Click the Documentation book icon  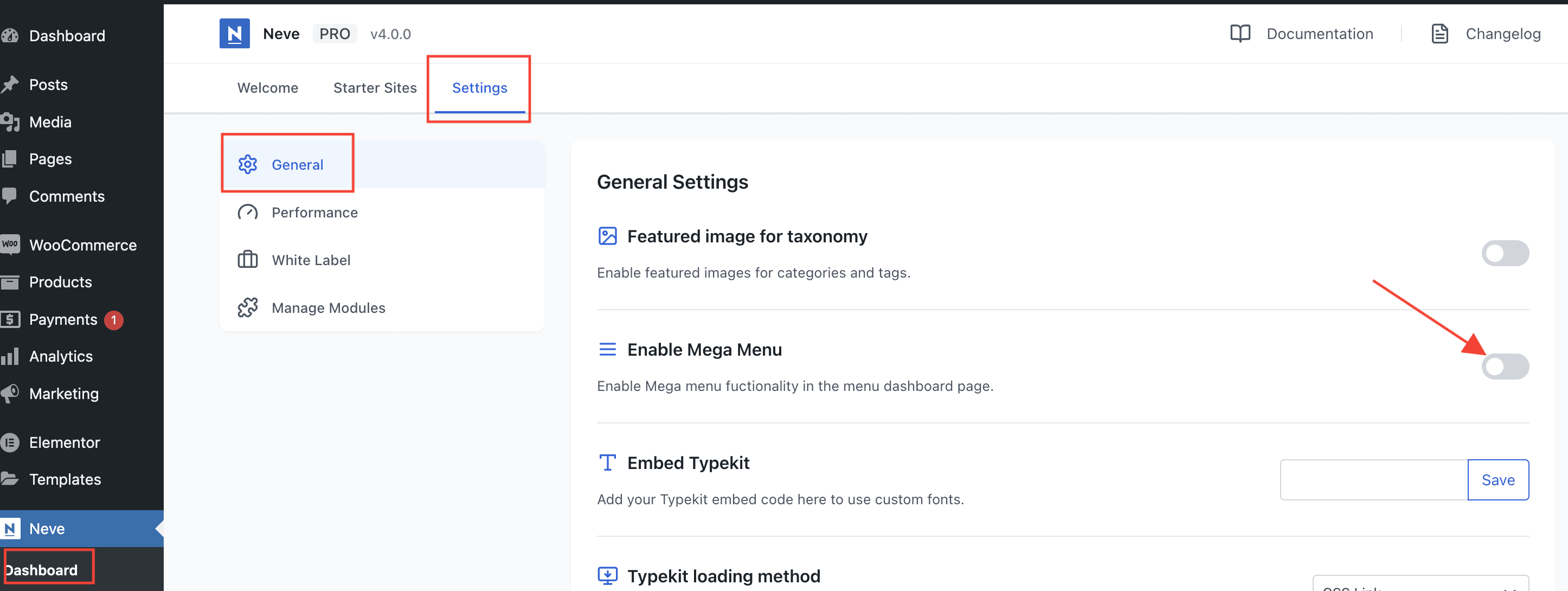tap(1240, 34)
